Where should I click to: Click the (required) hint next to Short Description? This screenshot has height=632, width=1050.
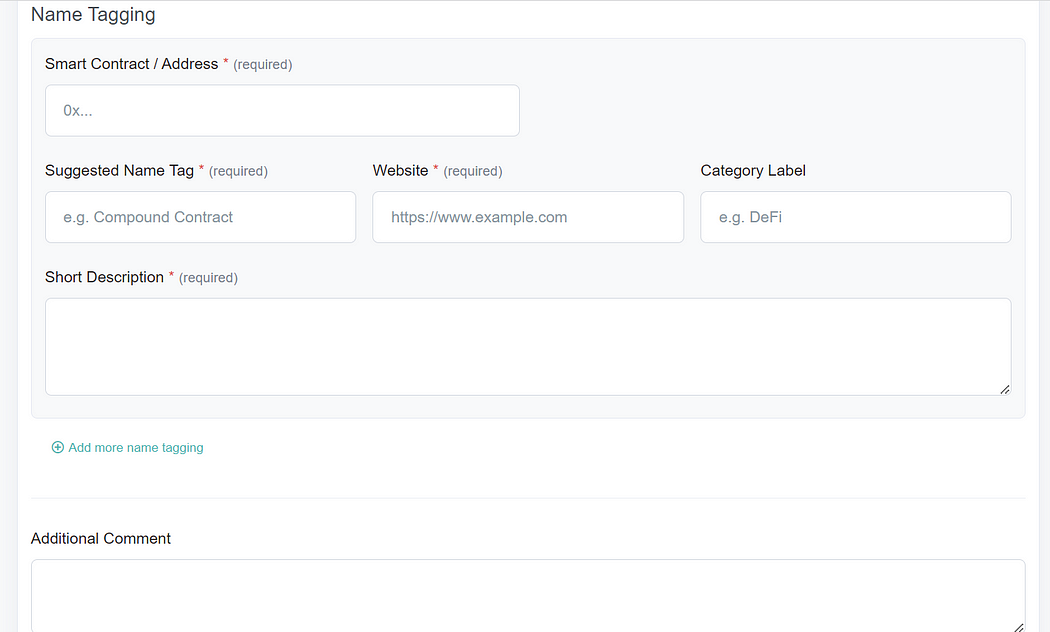pyautogui.click(x=208, y=278)
